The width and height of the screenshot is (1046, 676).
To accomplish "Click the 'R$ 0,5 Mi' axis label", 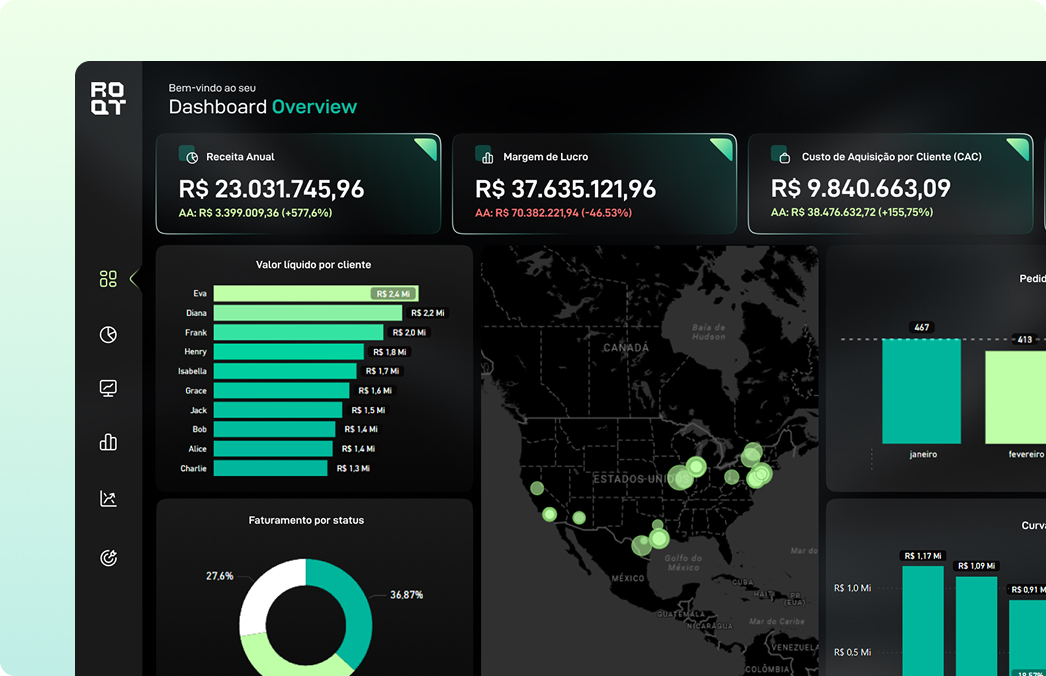I will click(852, 652).
